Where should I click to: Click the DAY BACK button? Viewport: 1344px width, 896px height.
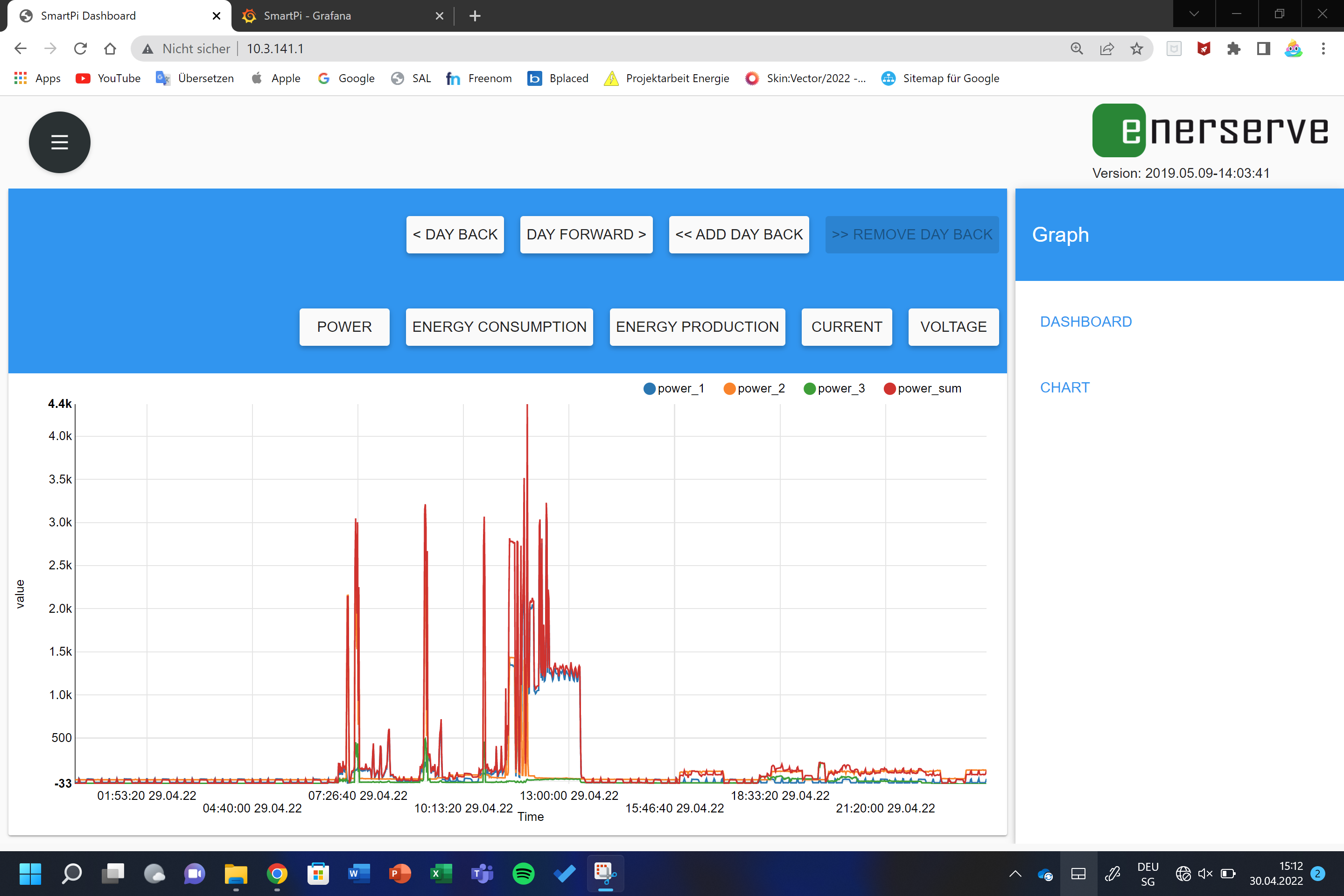[455, 234]
